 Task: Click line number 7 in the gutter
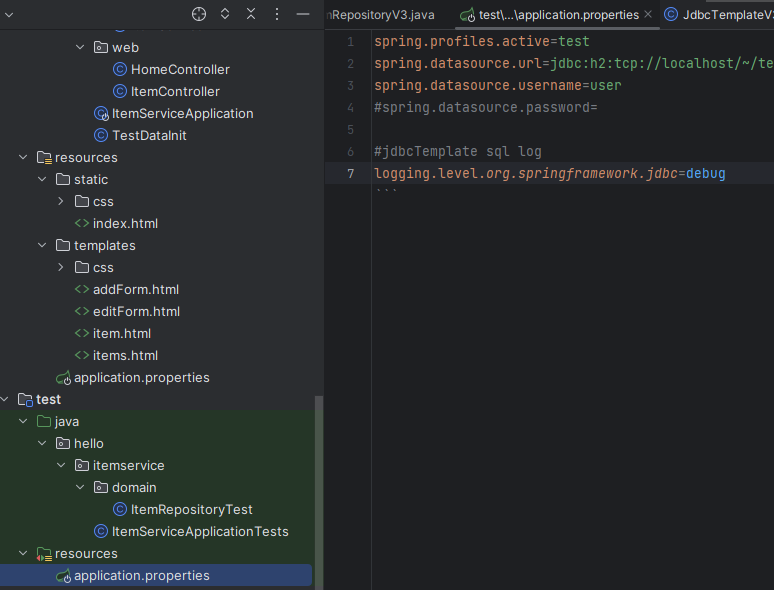click(350, 173)
